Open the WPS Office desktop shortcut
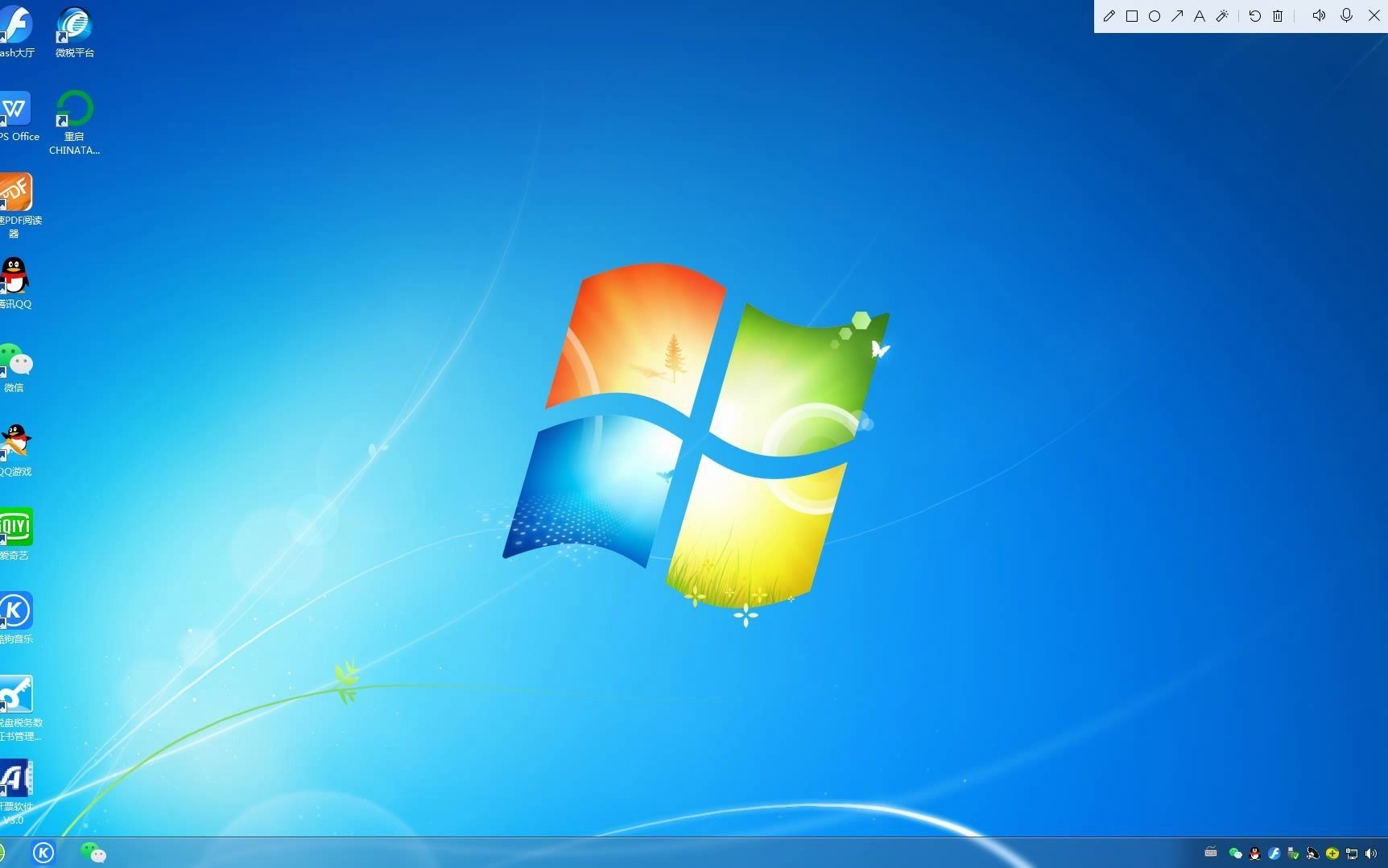 click(x=18, y=117)
